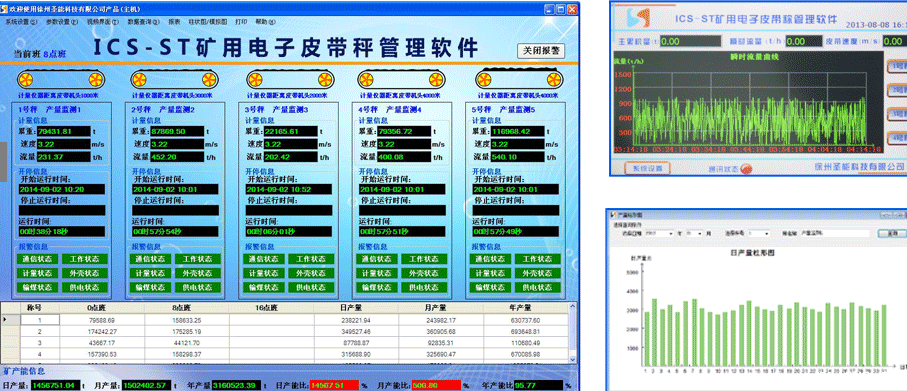Open the 柱状图/模拟图 menu
The image size is (907, 391).
coord(208,21)
